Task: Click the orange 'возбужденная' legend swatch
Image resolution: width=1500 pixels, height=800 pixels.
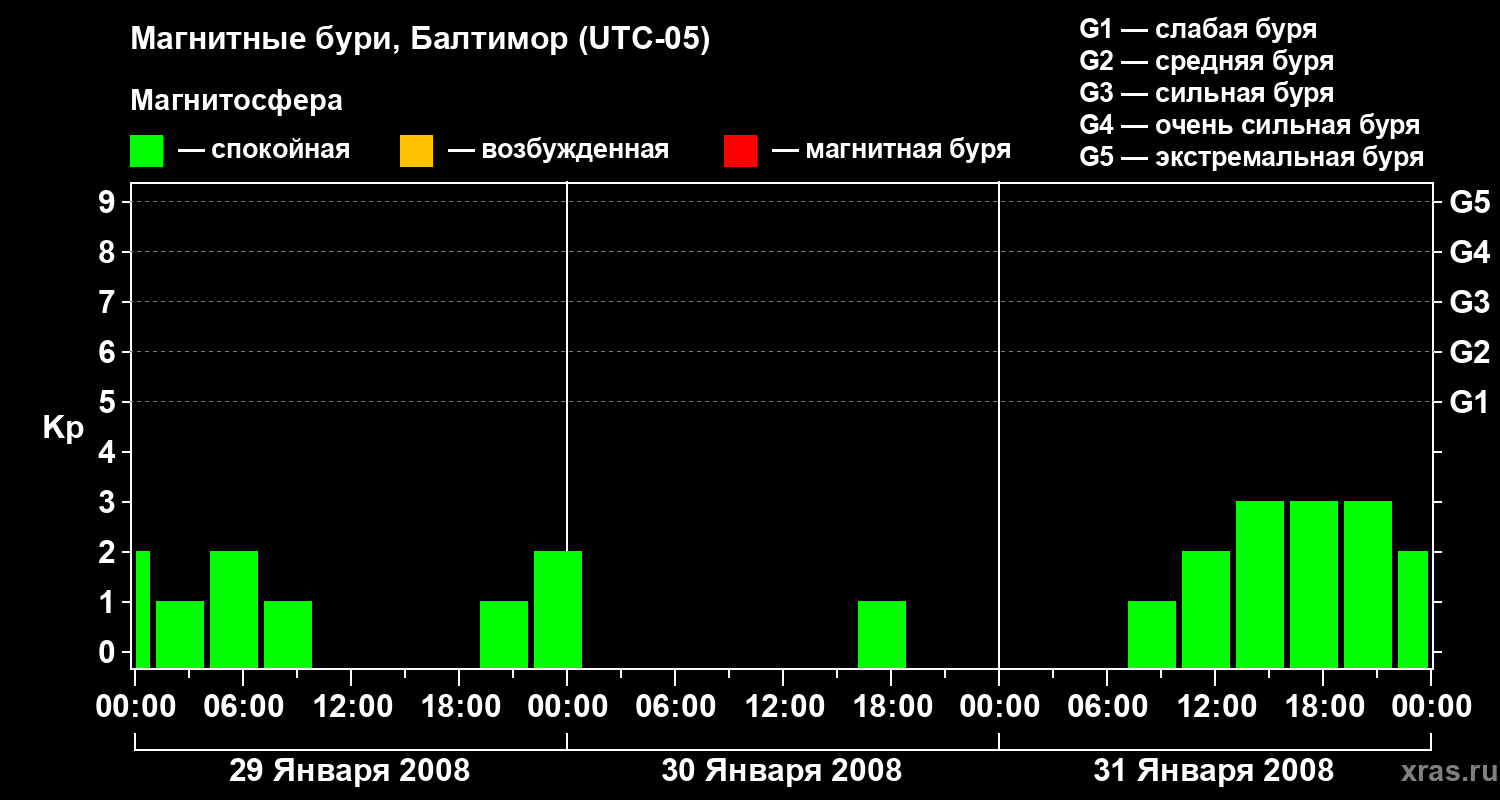Action: point(416,151)
